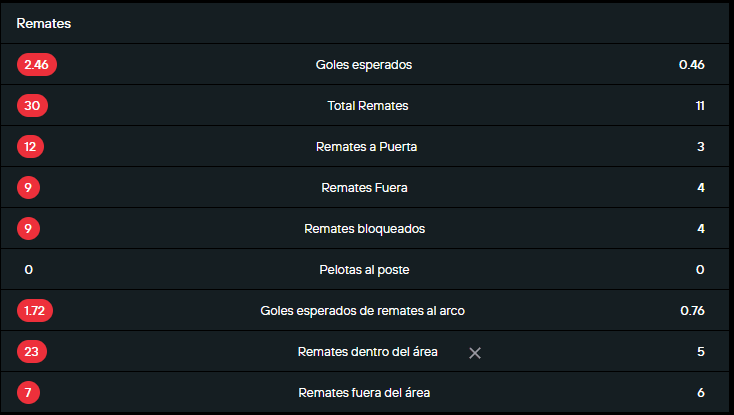Click the red 9 badge for Remates bloqueados
Viewport: 734px width, 415px height.
(x=28, y=229)
